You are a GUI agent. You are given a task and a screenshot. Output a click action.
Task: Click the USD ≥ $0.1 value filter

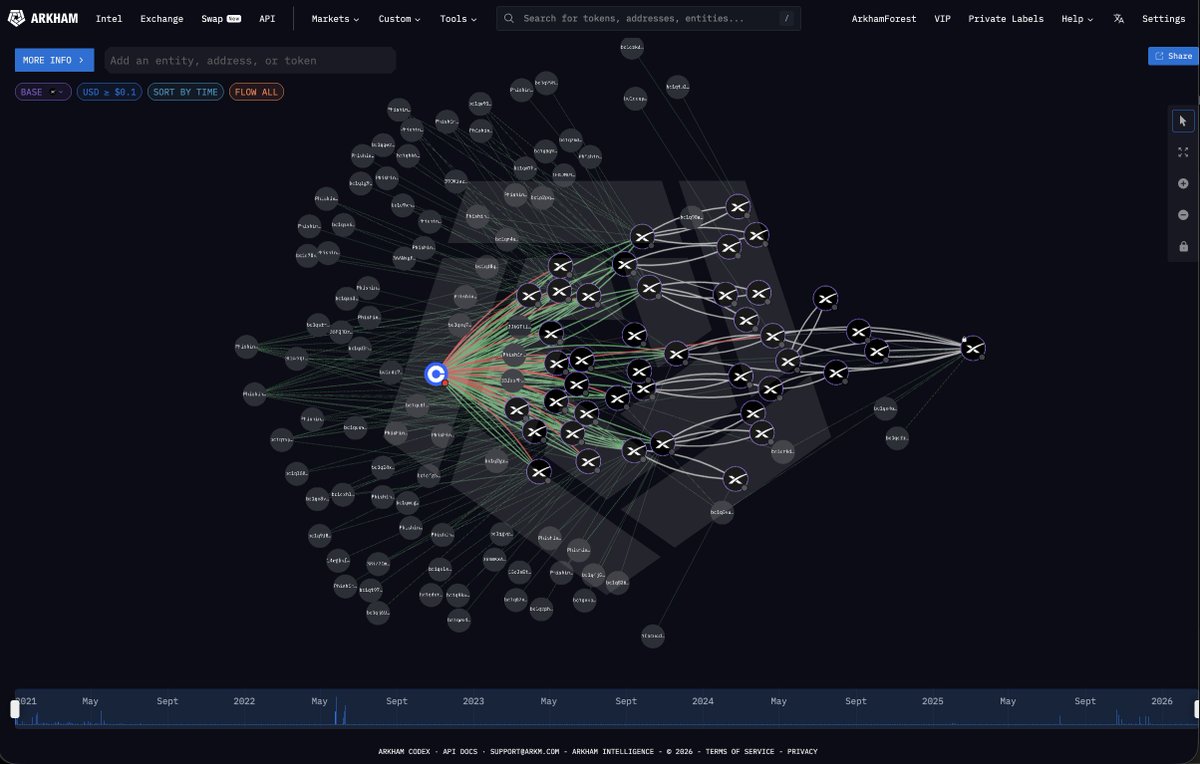point(110,92)
